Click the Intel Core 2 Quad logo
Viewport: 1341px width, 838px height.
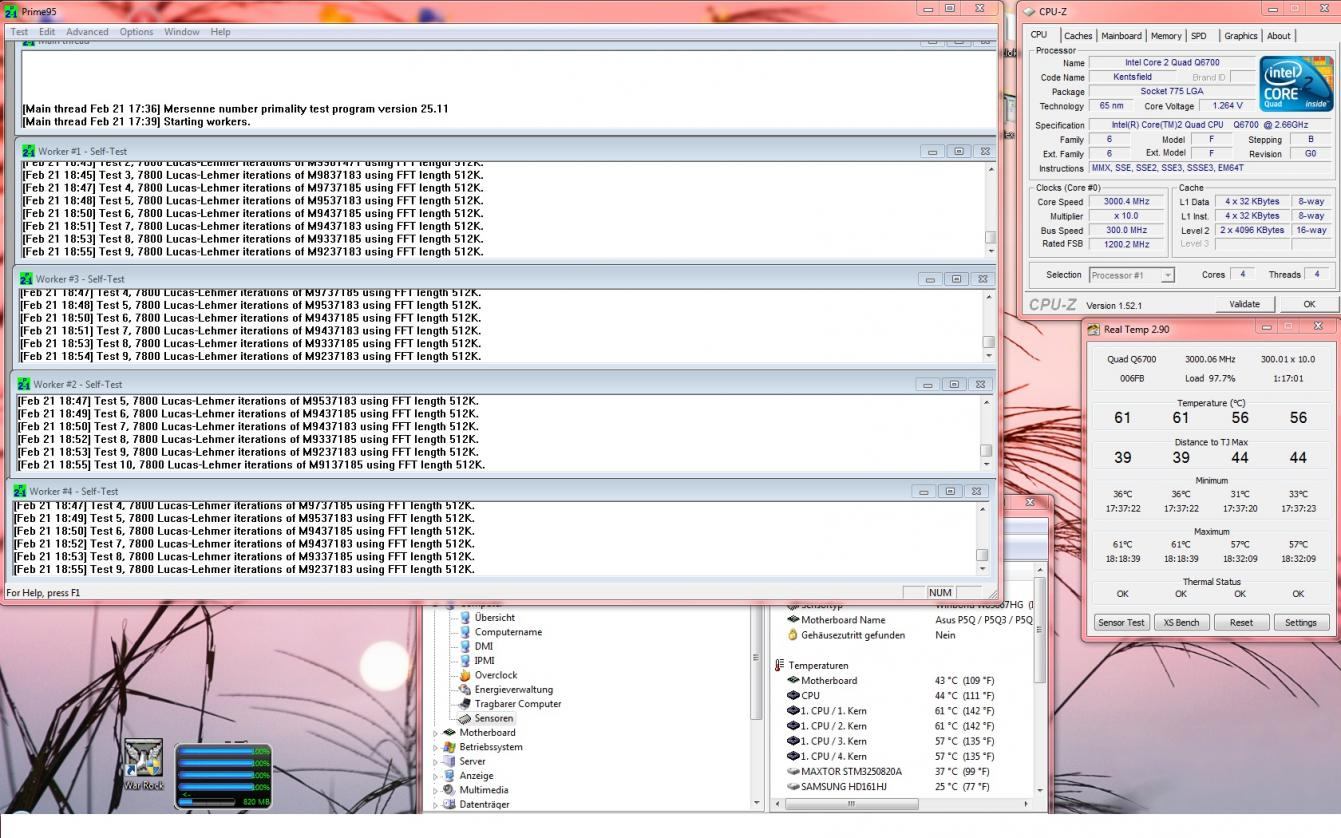click(x=1296, y=84)
